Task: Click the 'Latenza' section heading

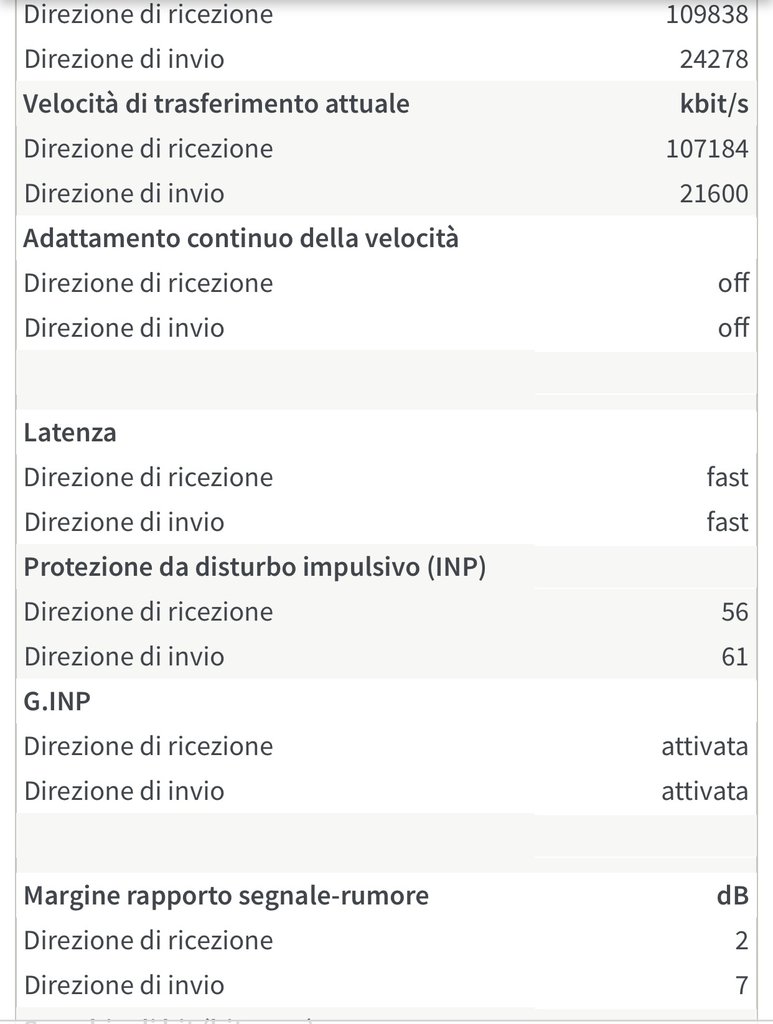Action: (x=70, y=433)
